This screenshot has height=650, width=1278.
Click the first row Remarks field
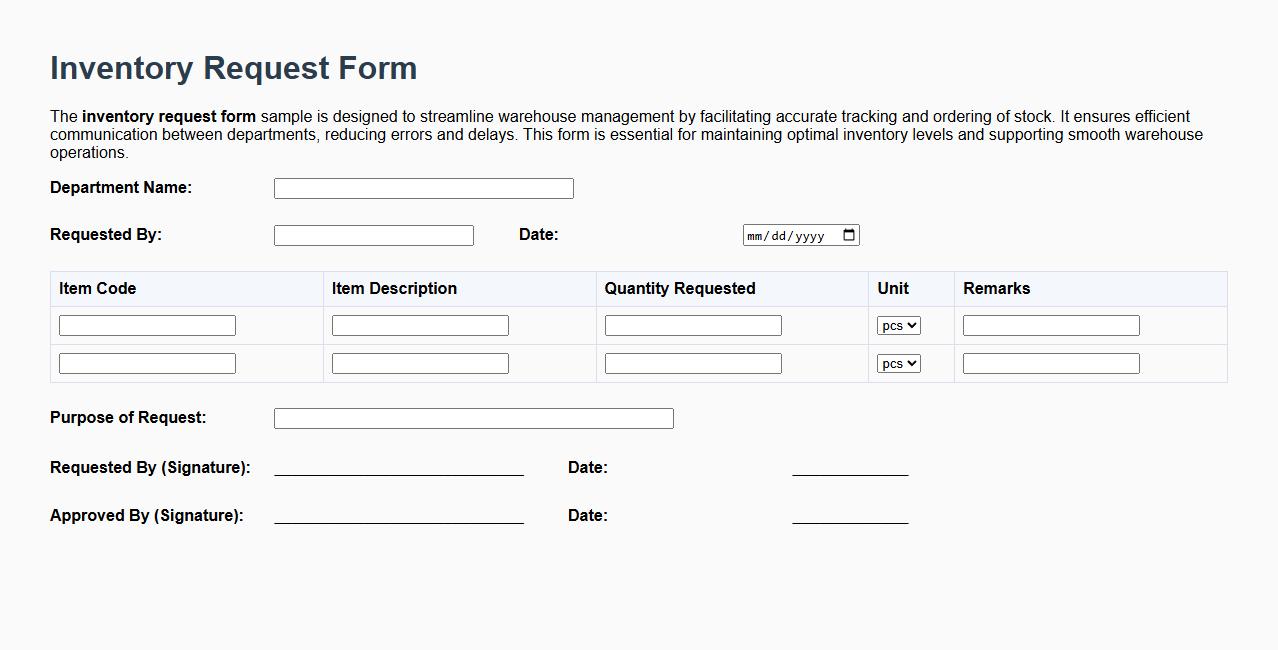pos(1049,324)
